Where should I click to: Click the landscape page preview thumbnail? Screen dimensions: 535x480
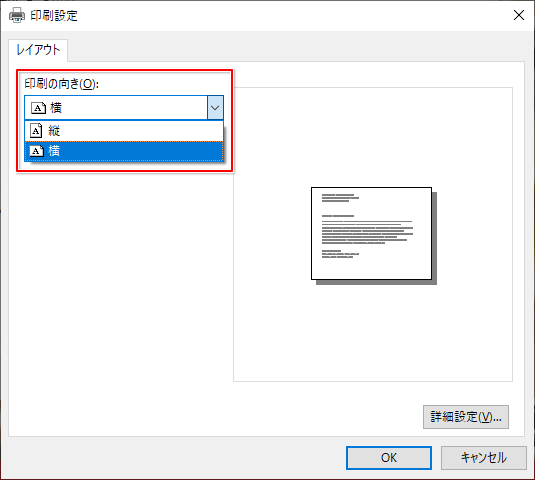[371, 233]
